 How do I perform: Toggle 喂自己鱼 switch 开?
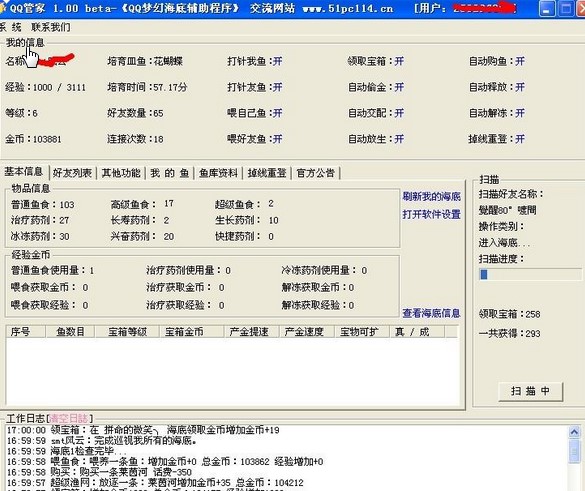pos(277,113)
